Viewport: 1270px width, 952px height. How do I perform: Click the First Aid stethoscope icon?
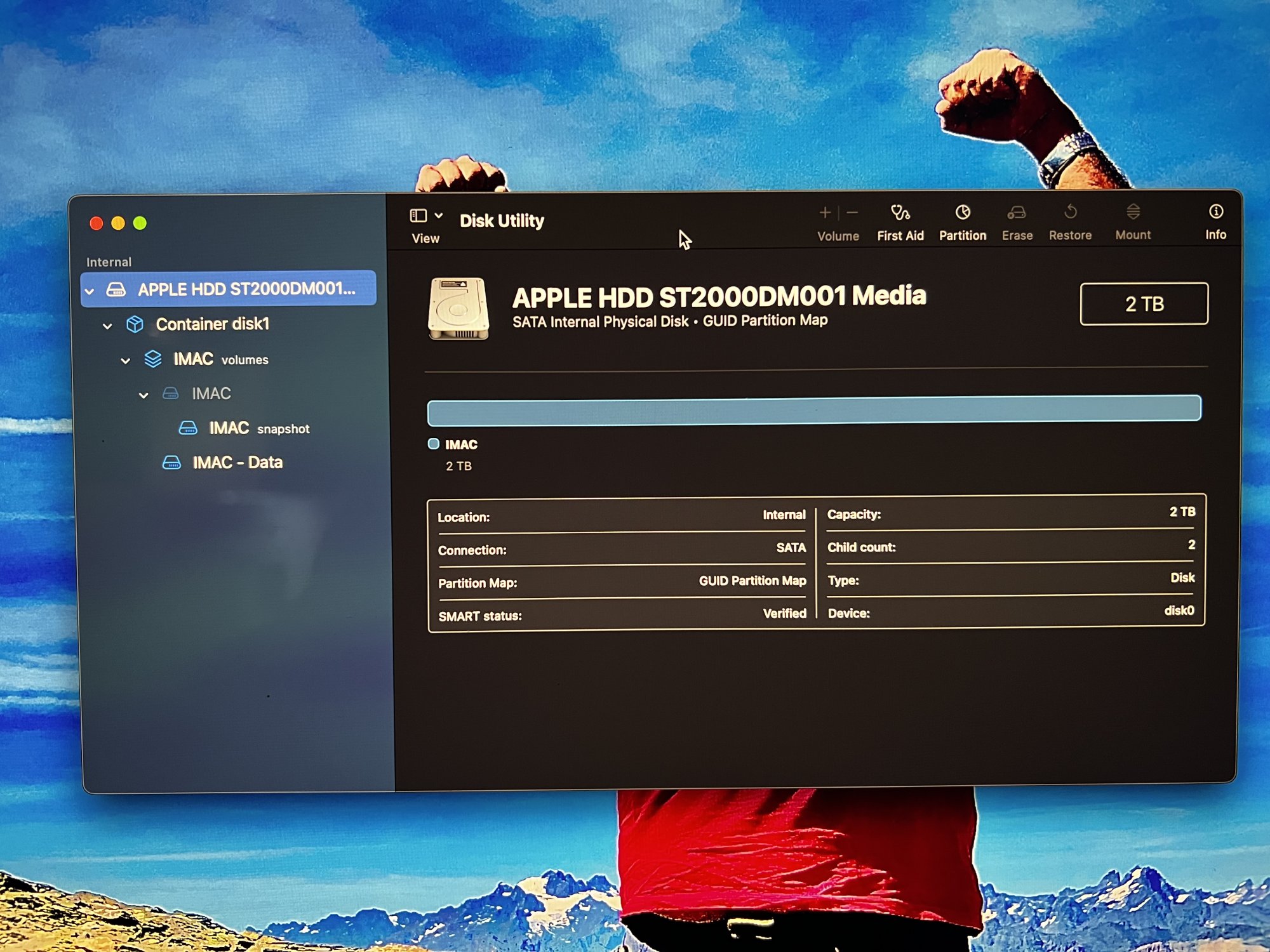click(x=900, y=213)
